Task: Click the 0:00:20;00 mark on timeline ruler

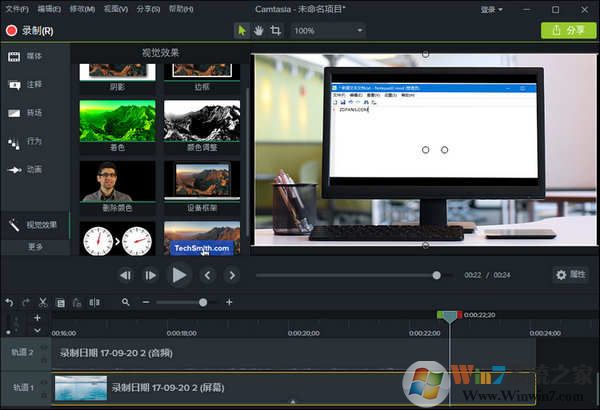Action: (303, 333)
